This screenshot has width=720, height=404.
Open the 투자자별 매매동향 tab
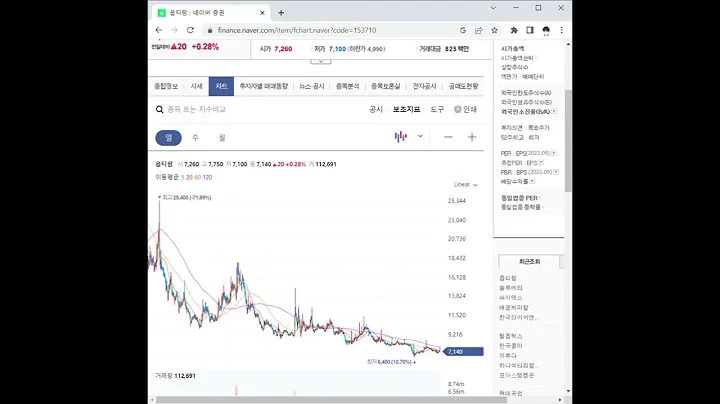pyautogui.click(x=264, y=86)
